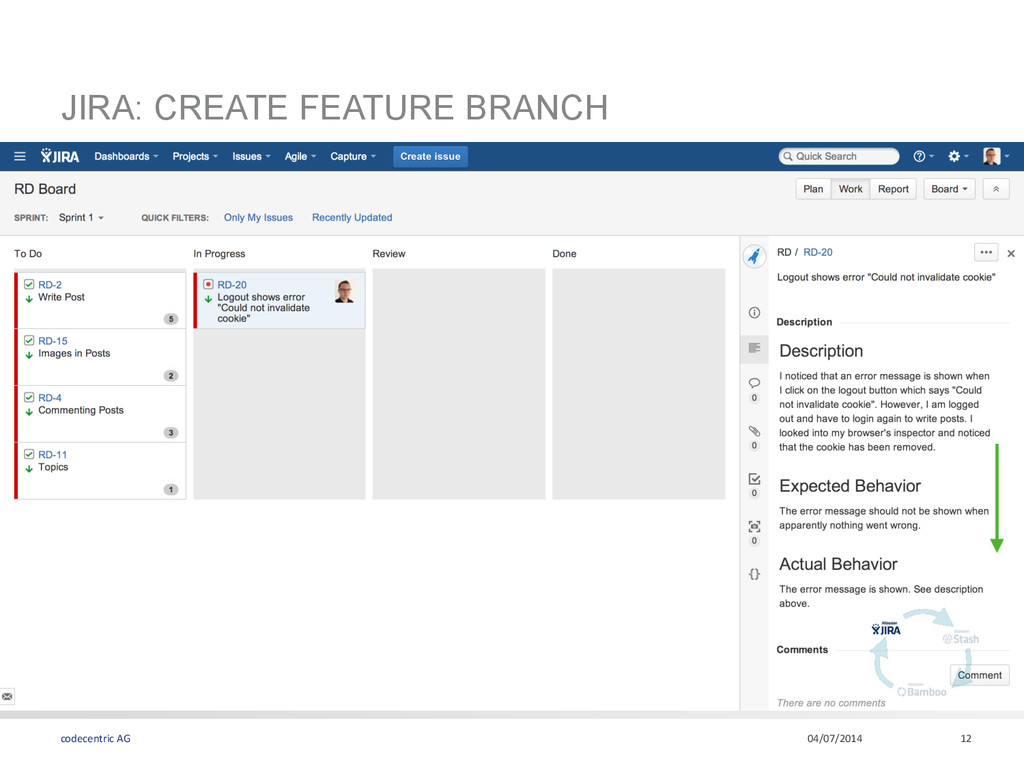Open the administration gear icon
Screen dimensions: 1024x768
(x=954, y=156)
